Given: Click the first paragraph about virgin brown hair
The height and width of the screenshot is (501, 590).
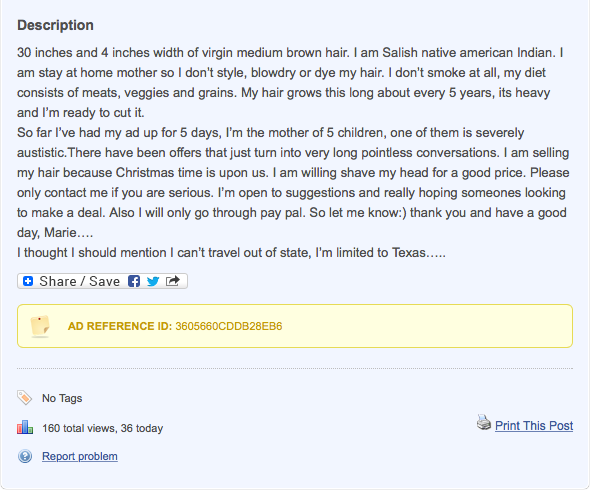Looking at the screenshot, I should (x=290, y=82).
